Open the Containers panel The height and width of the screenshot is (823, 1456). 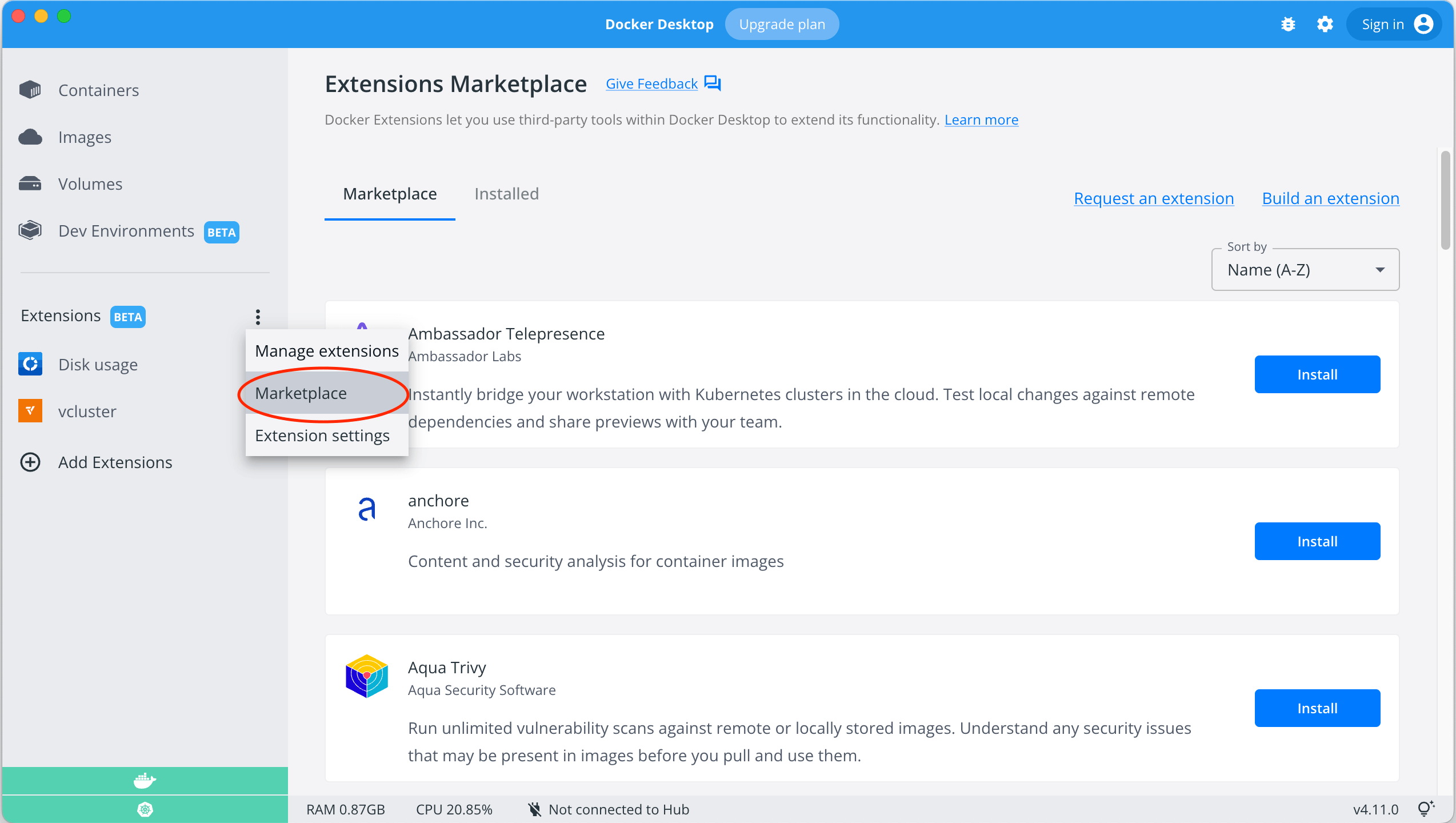tap(98, 90)
